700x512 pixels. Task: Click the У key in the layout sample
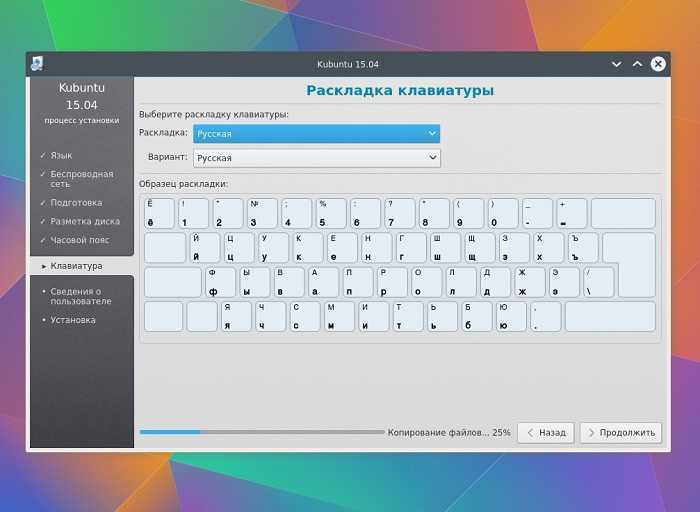click(273, 247)
